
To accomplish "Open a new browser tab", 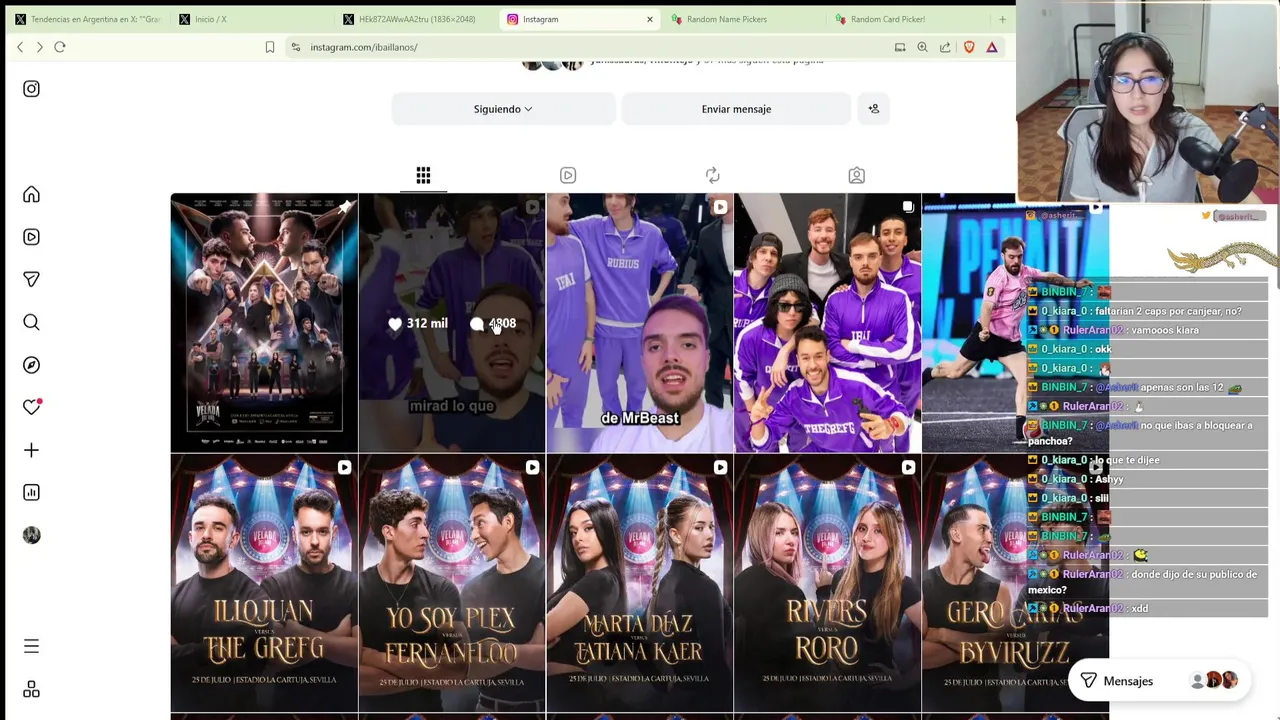I will pos(1002,19).
